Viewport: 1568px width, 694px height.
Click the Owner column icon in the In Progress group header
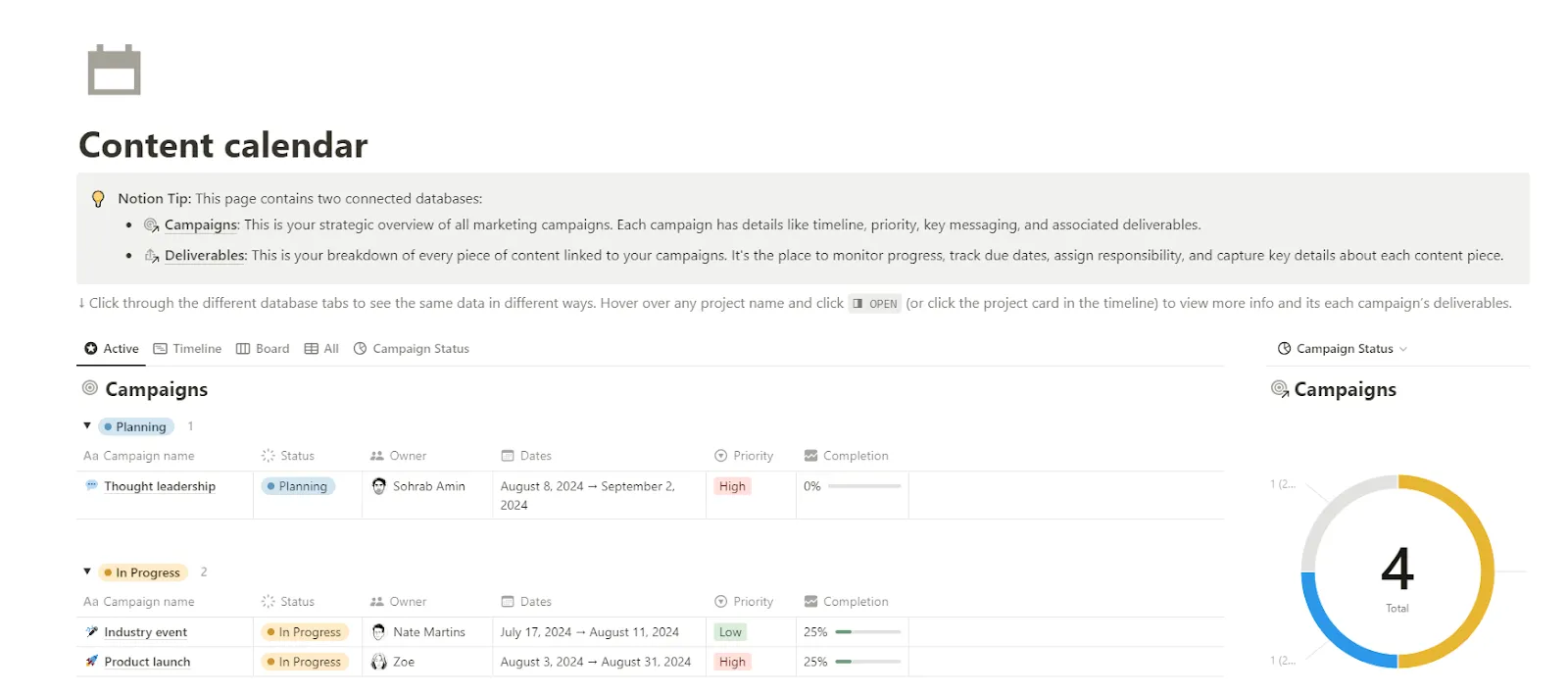tap(377, 602)
